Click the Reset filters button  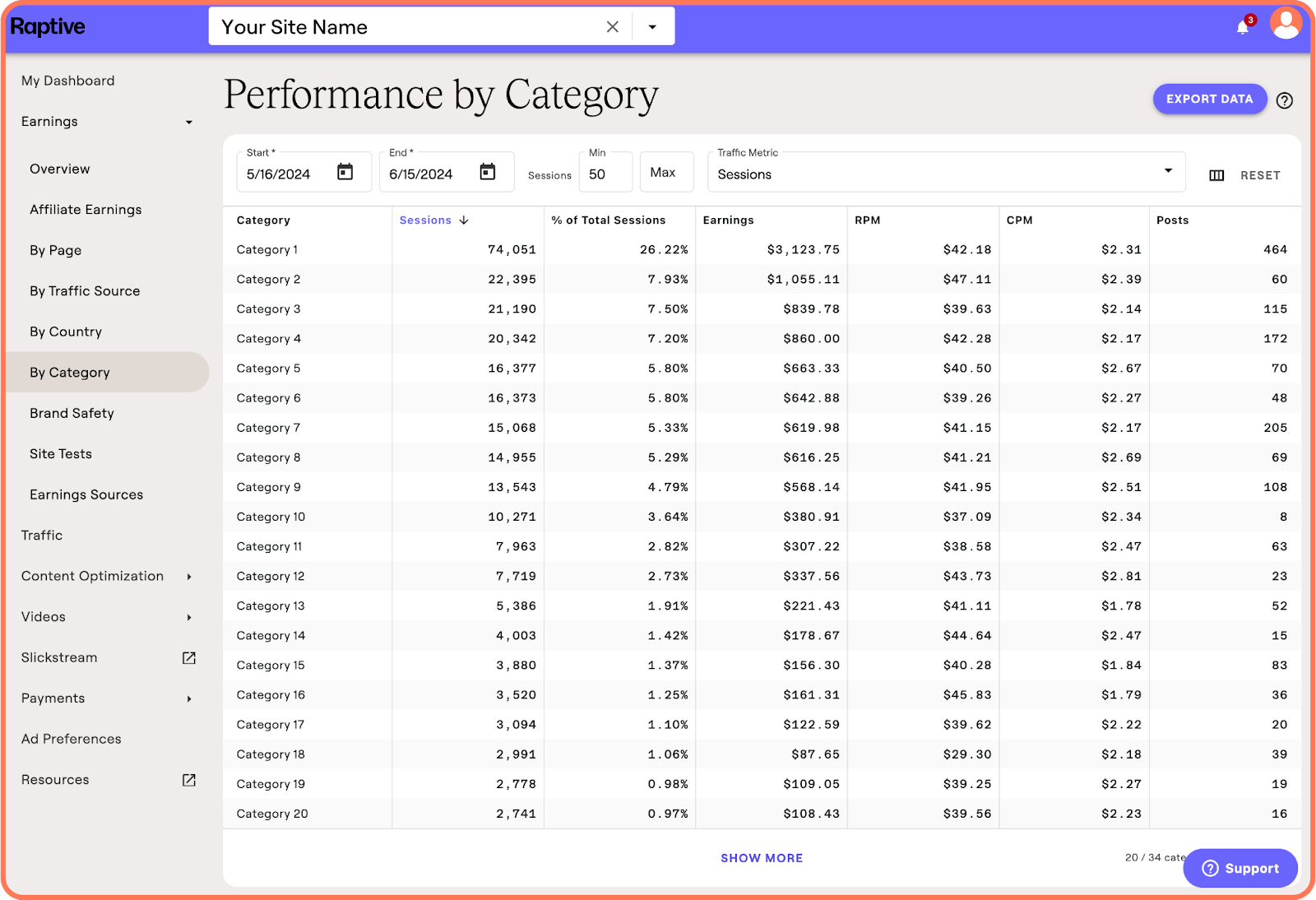[1260, 175]
